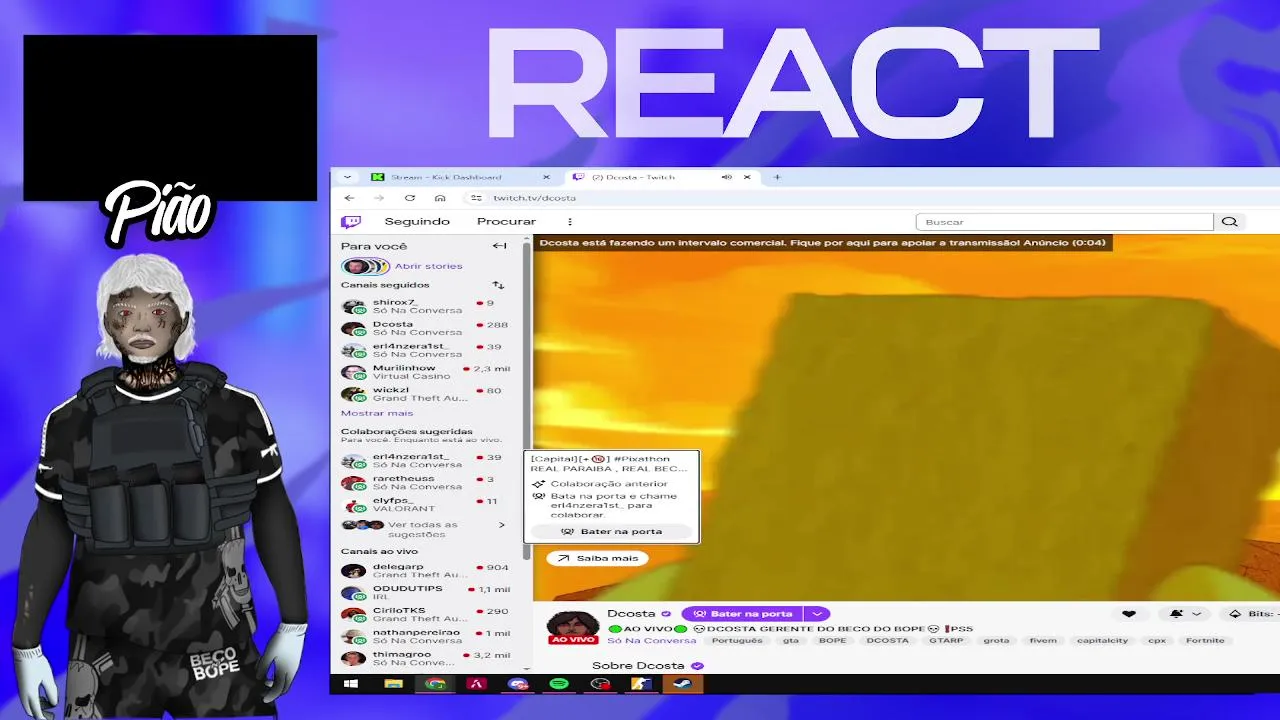1280x720 pixels.
Task: Expand arrow beside Bater na porta
Action: [818, 614]
